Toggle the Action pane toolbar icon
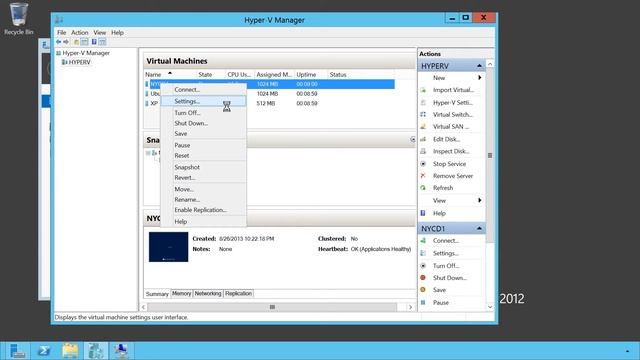640x360 pixels. coord(102,42)
